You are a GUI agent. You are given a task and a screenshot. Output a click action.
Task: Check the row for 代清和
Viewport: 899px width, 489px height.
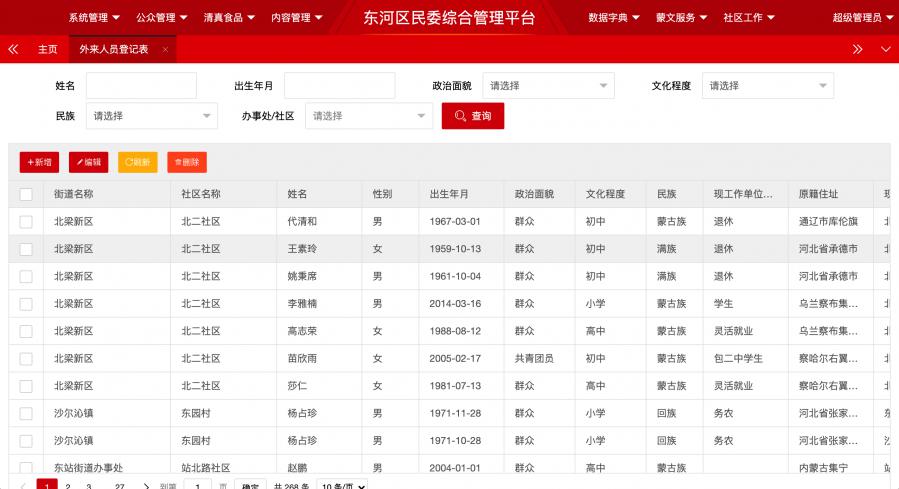[26, 221]
